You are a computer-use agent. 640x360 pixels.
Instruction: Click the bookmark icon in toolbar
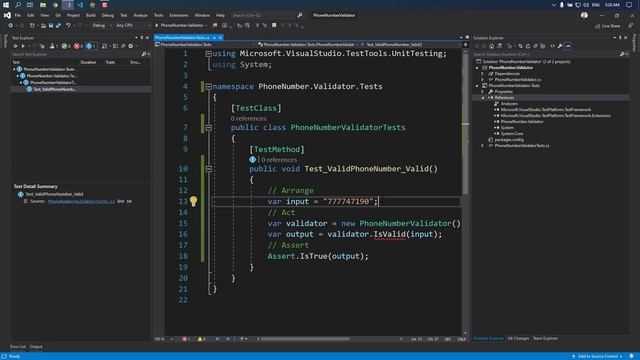(x=274, y=25)
